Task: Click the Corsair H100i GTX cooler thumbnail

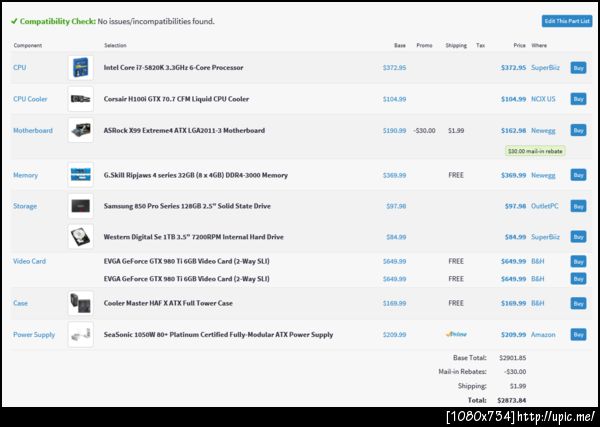Action: click(x=81, y=99)
